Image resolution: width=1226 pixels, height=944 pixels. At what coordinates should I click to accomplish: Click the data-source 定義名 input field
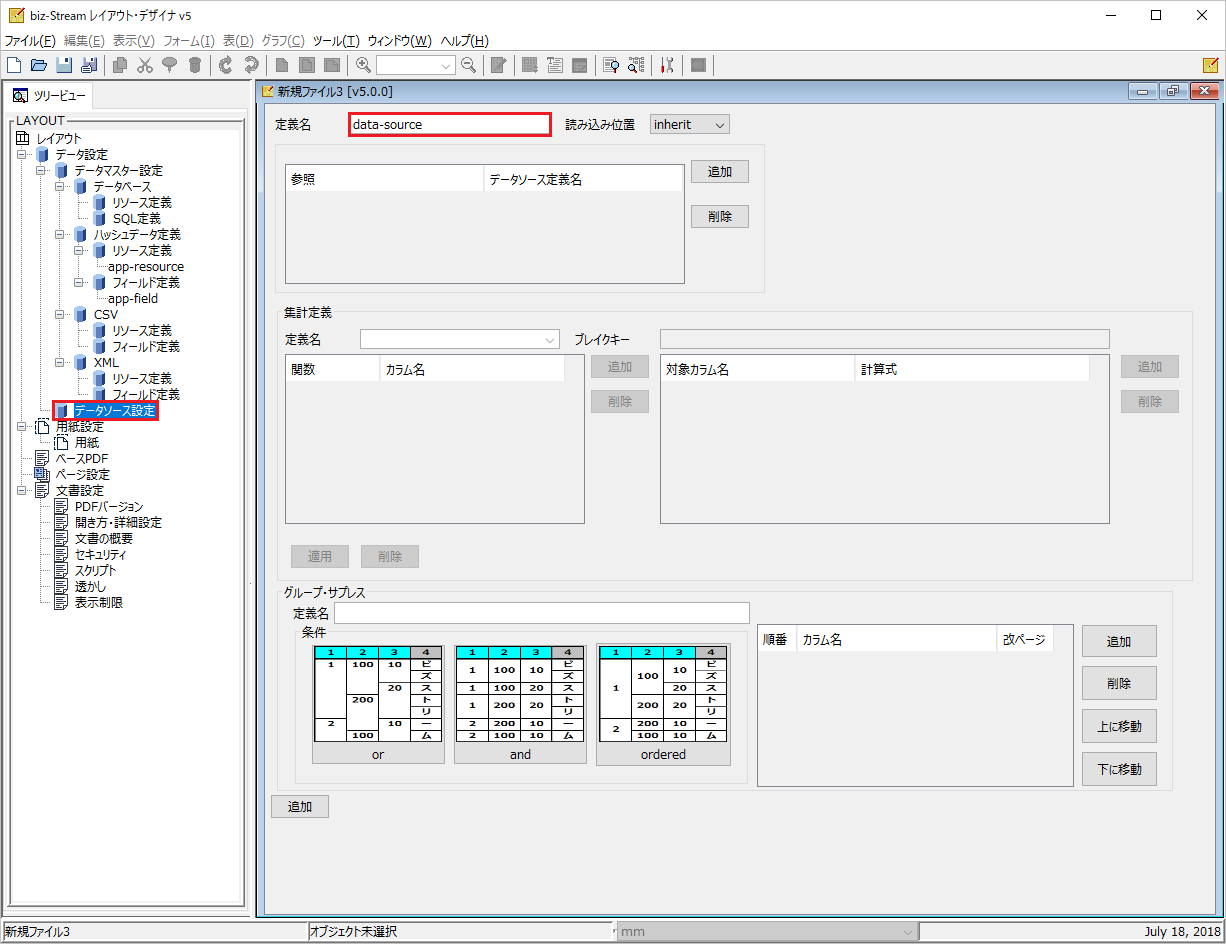tap(450, 124)
